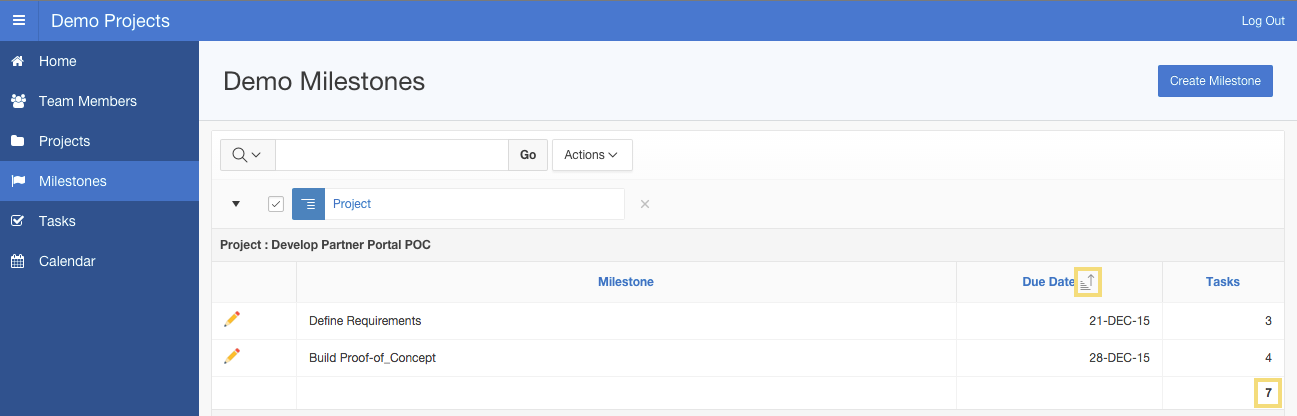Sort by the Milestone column header
Viewport: 1297px width, 416px height.
click(x=625, y=282)
